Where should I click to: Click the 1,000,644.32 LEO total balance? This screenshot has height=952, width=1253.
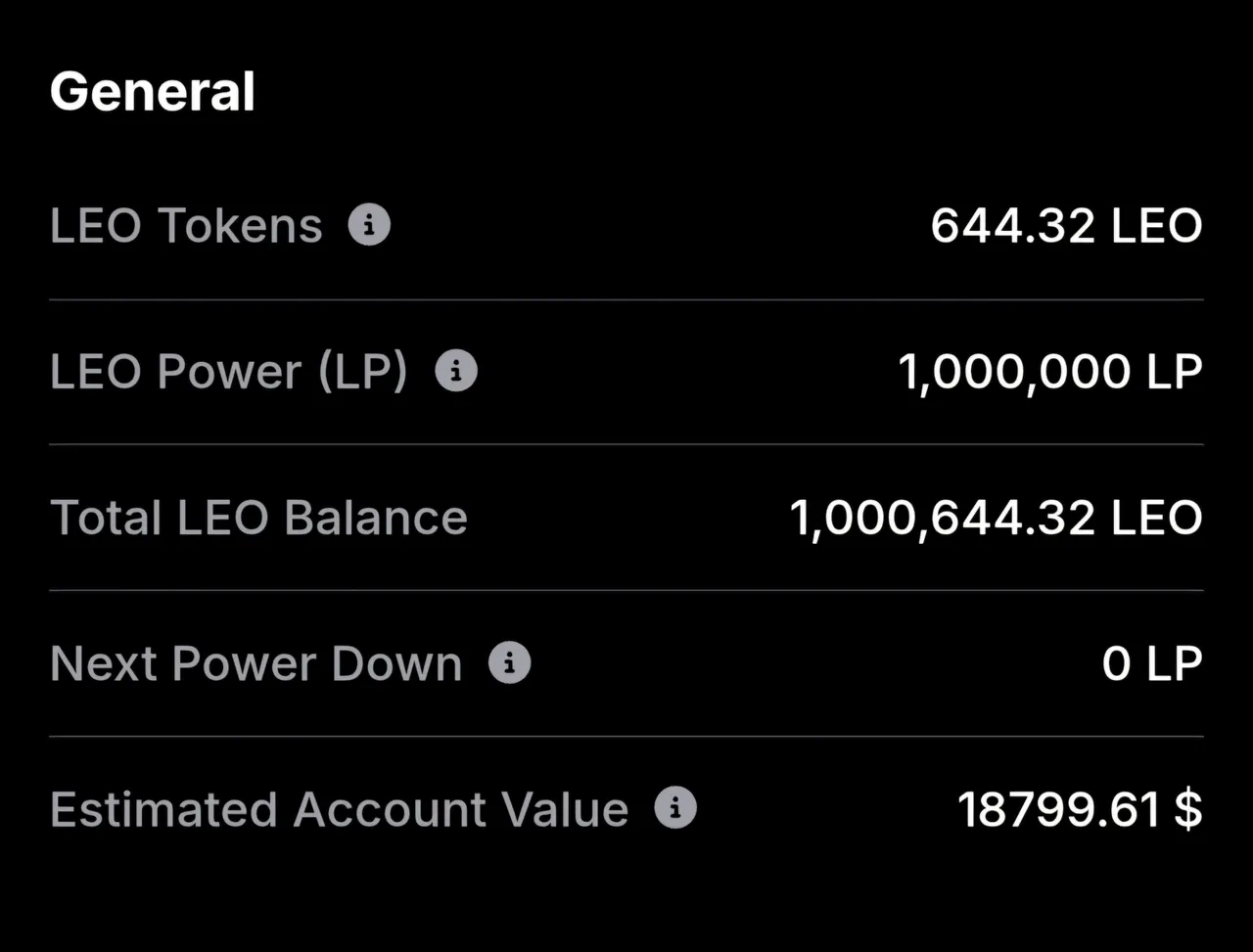pyautogui.click(x=996, y=518)
